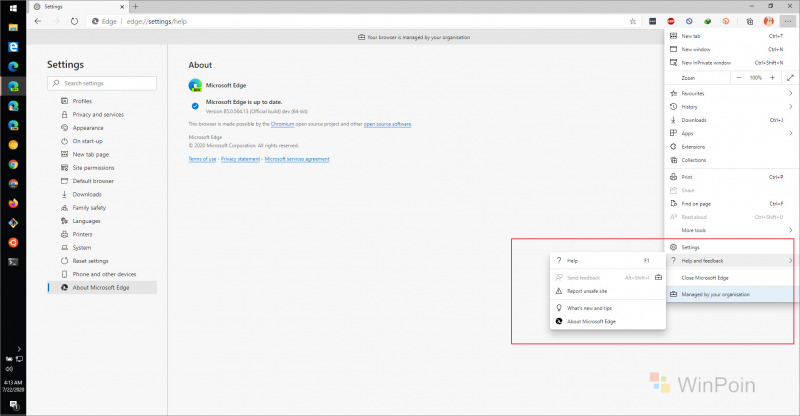This screenshot has height=416, width=800.
Task: Go to New tab page settings
Action: click(103, 154)
